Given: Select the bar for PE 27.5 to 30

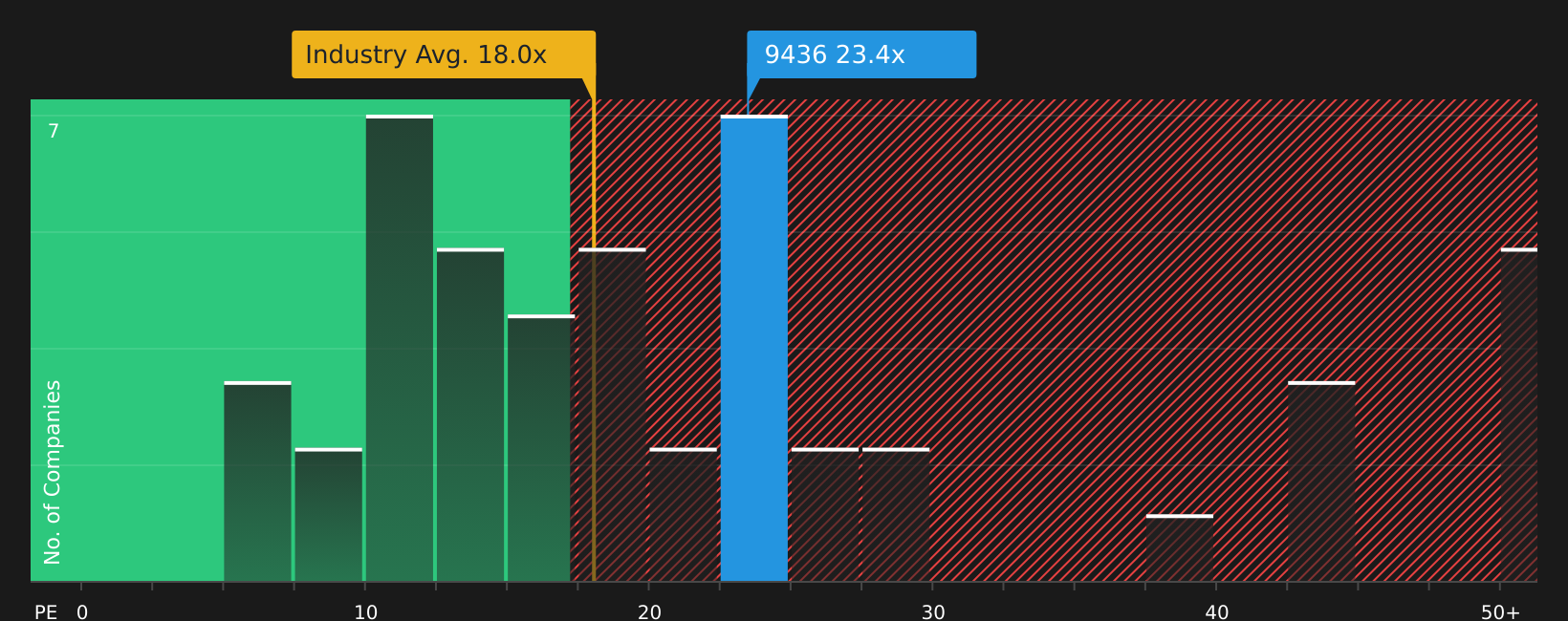Looking at the screenshot, I should point(896,515).
